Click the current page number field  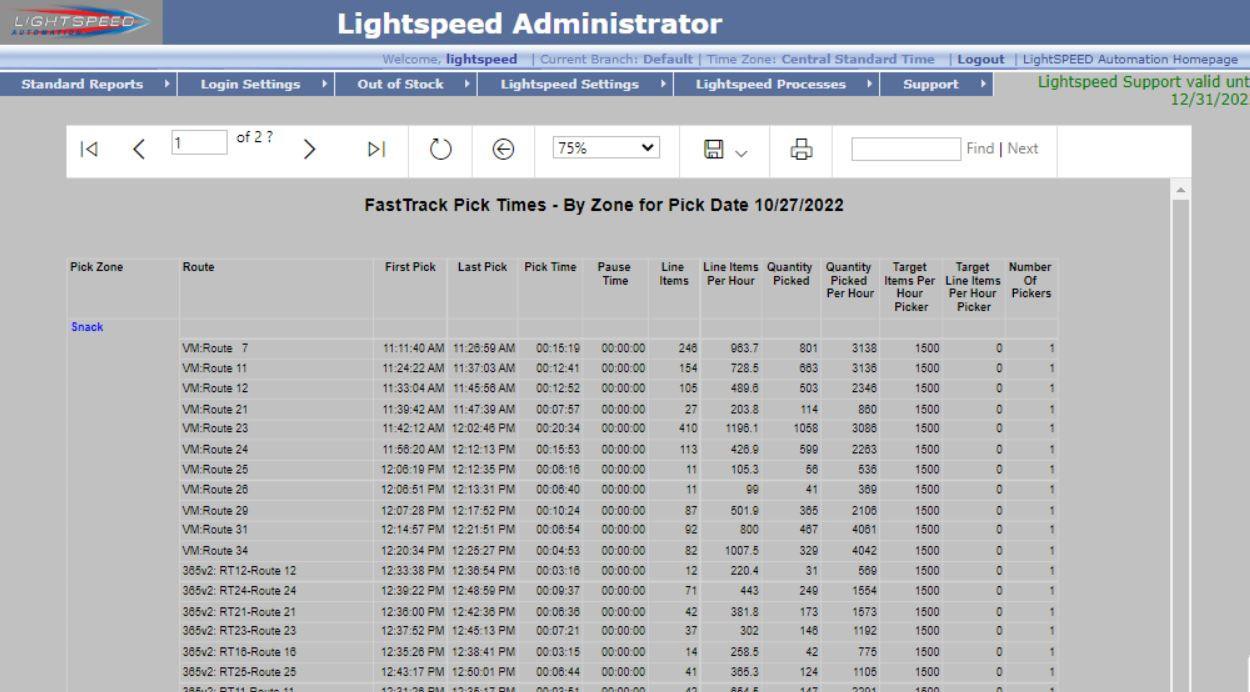(x=199, y=144)
